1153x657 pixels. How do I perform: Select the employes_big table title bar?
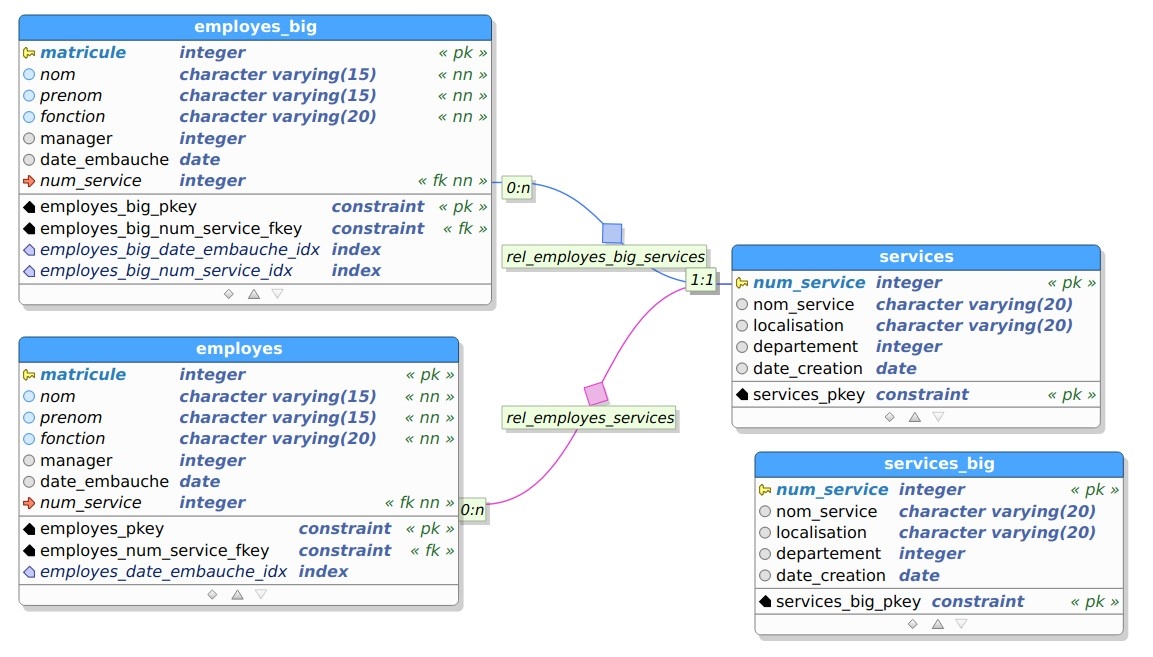[x=255, y=27]
